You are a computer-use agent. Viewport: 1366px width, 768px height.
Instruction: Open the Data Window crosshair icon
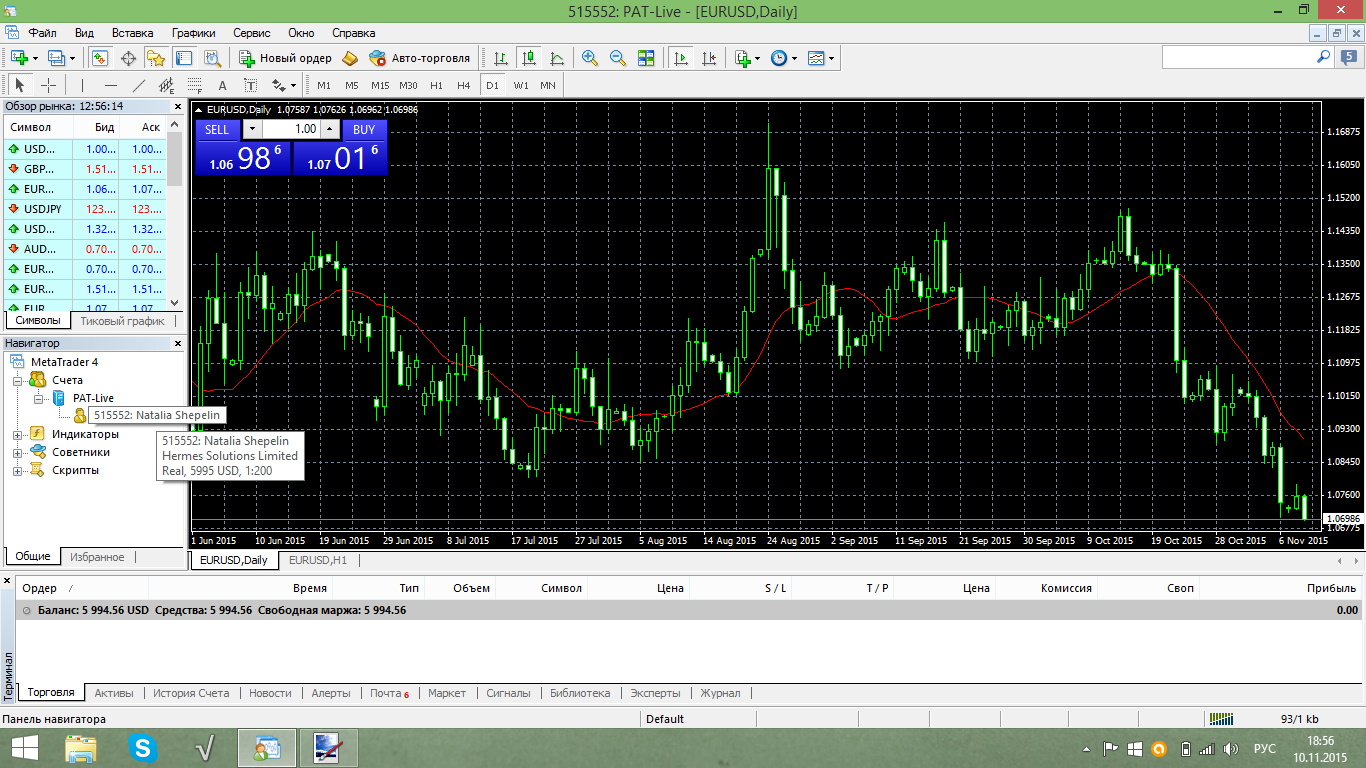click(x=128, y=58)
